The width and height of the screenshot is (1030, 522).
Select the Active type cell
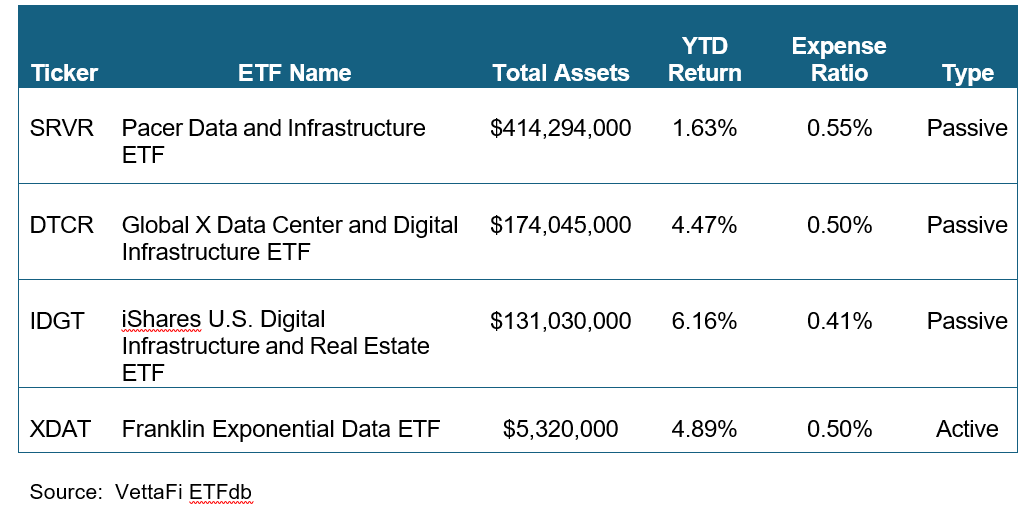[x=967, y=429]
